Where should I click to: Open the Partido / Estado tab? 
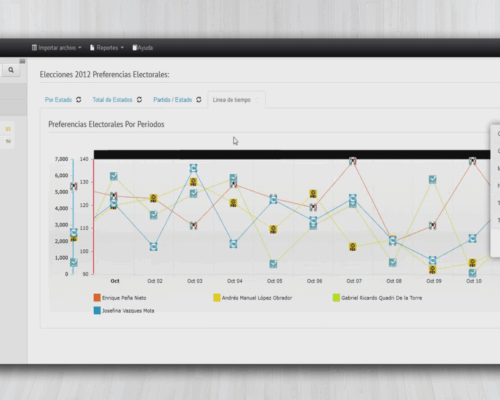(173, 100)
